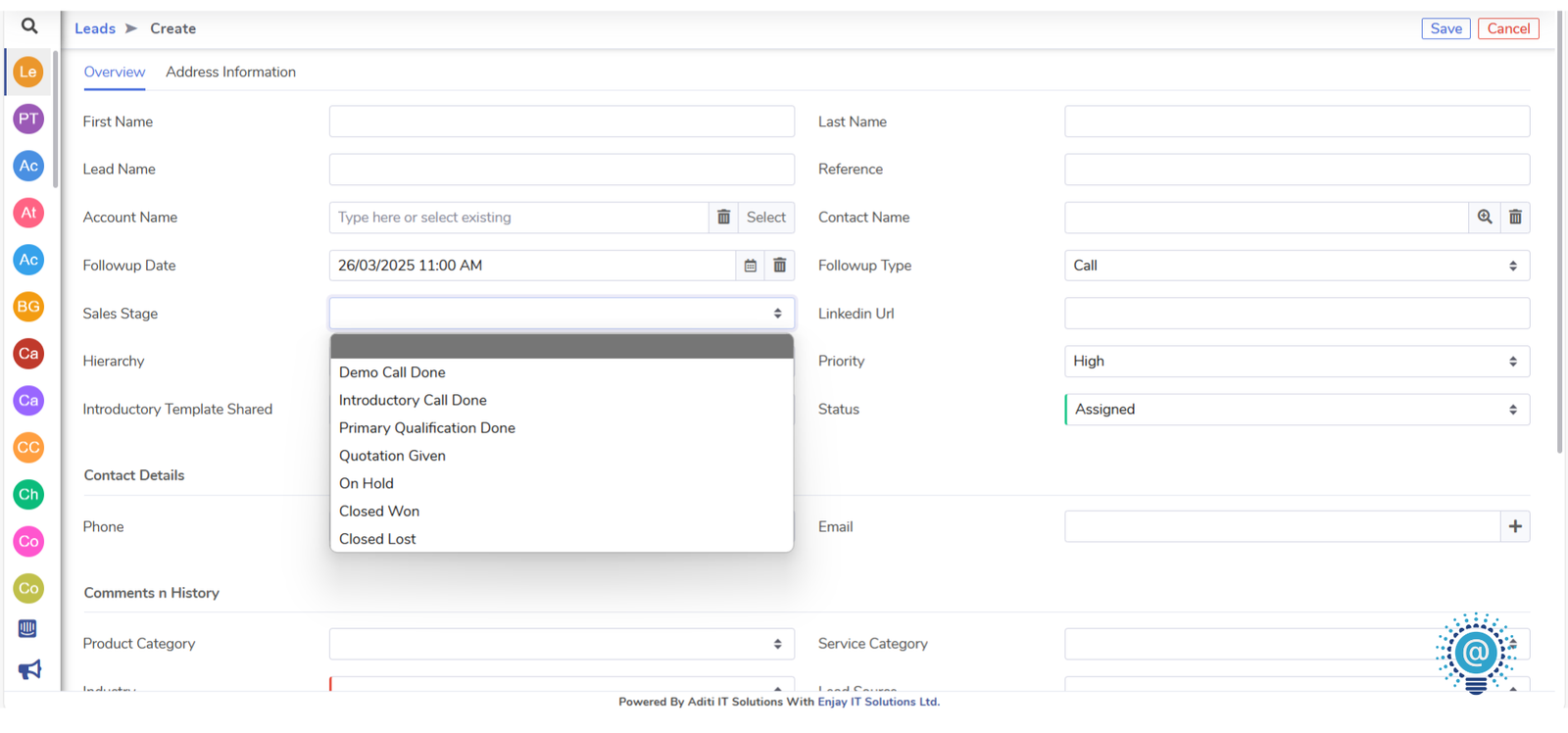Click the First Name input field

click(562, 122)
